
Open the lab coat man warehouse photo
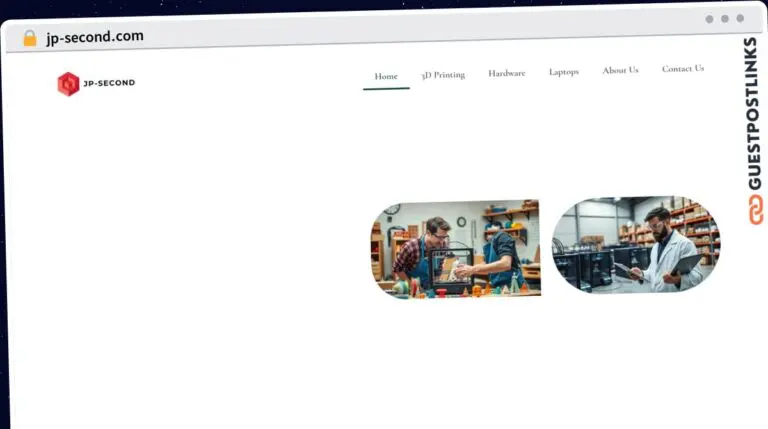(636, 245)
